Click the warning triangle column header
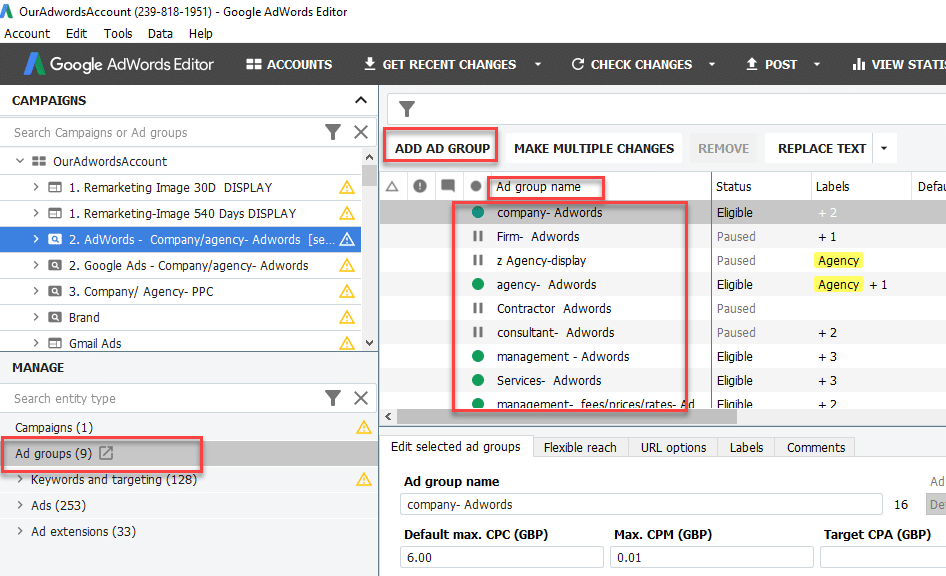This screenshot has width=946, height=576. tap(391, 186)
